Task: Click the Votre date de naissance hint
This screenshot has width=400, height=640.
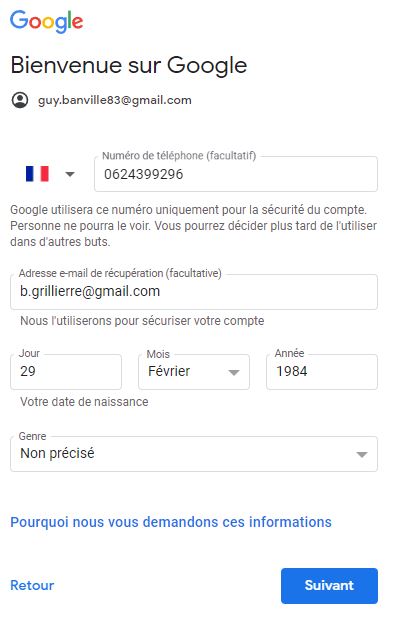Action: coord(84,402)
